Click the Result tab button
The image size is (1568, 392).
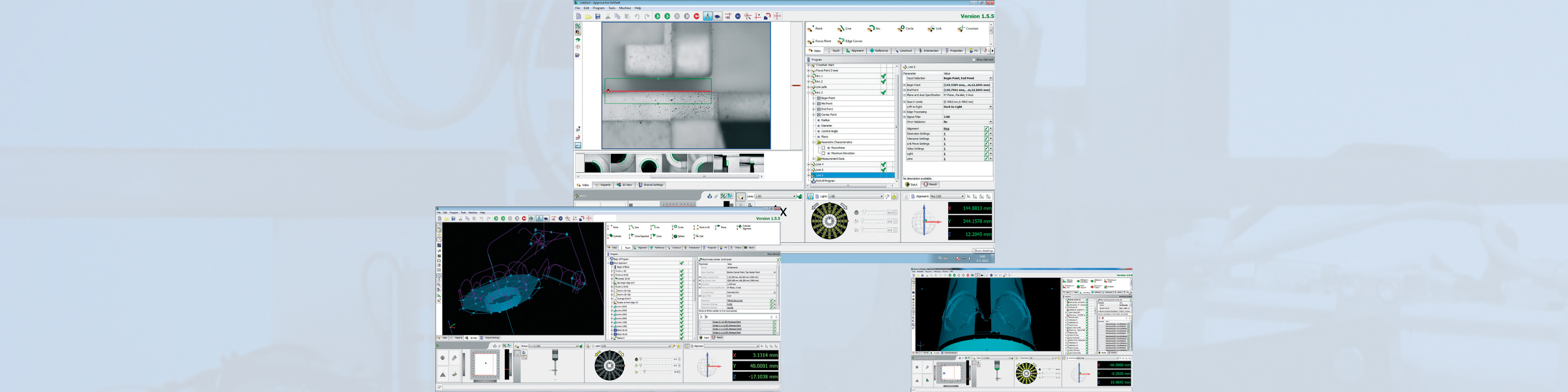pyautogui.click(x=931, y=184)
